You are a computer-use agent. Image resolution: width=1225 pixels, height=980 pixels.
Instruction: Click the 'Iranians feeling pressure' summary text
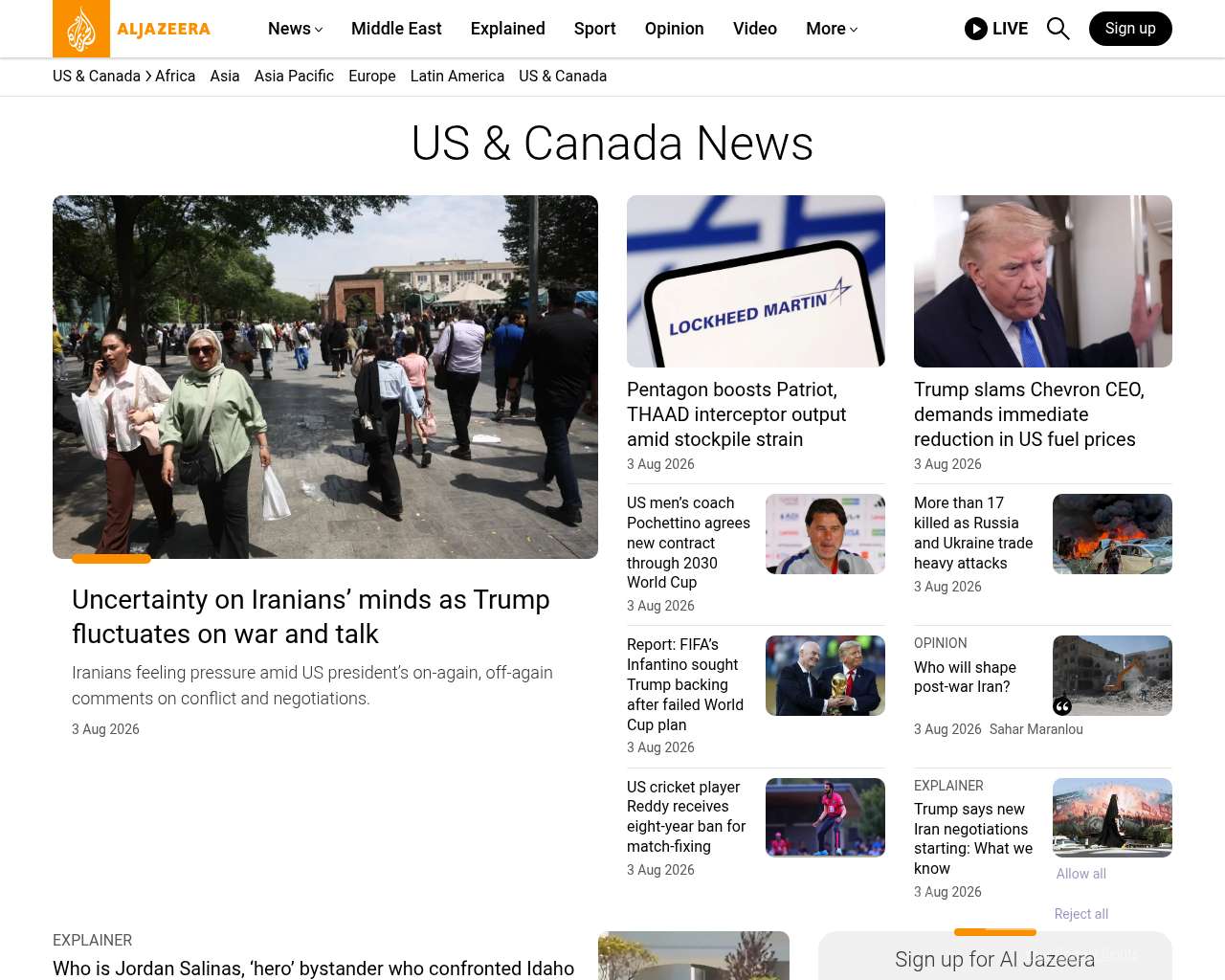312,685
